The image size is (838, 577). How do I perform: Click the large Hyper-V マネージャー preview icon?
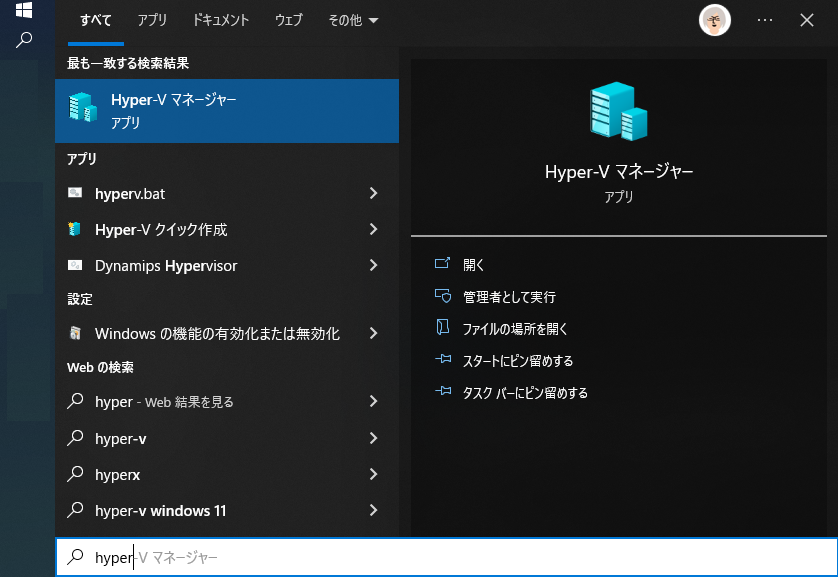618,111
